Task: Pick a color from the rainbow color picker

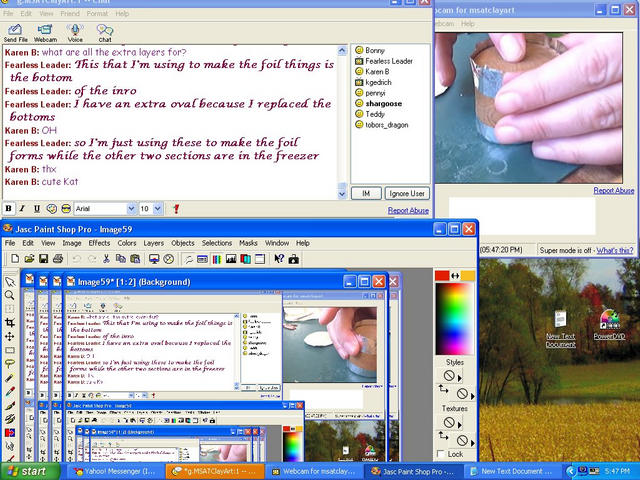Action: pyautogui.click(x=455, y=319)
